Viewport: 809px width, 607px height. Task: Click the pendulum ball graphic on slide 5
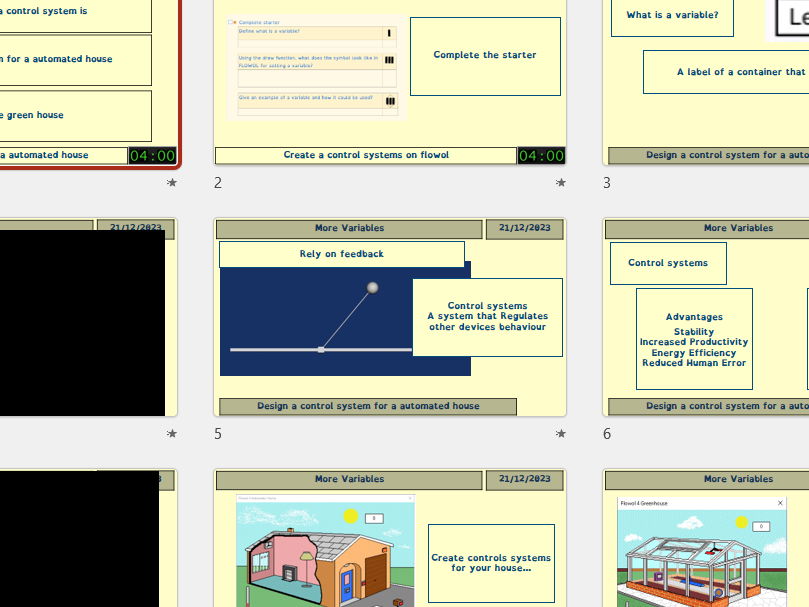click(371, 287)
